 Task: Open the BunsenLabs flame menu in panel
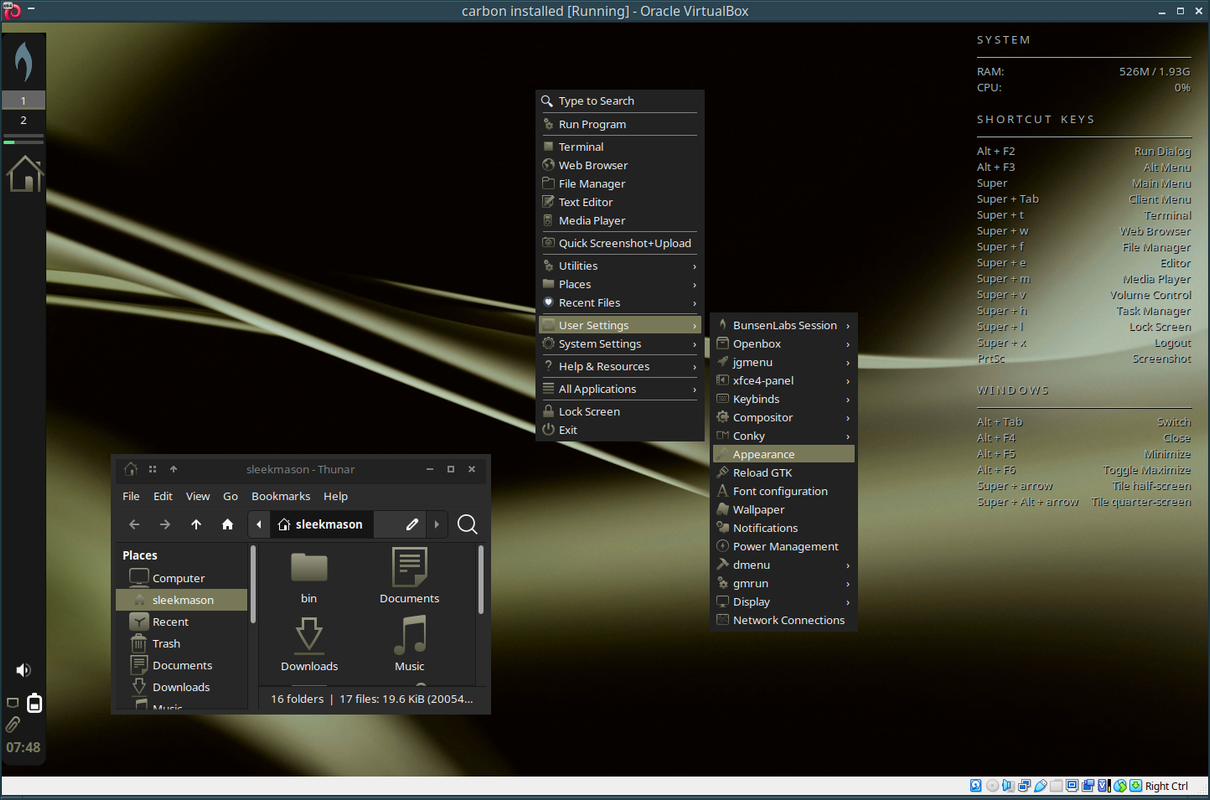pyautogui.click(x=23, y=61)
